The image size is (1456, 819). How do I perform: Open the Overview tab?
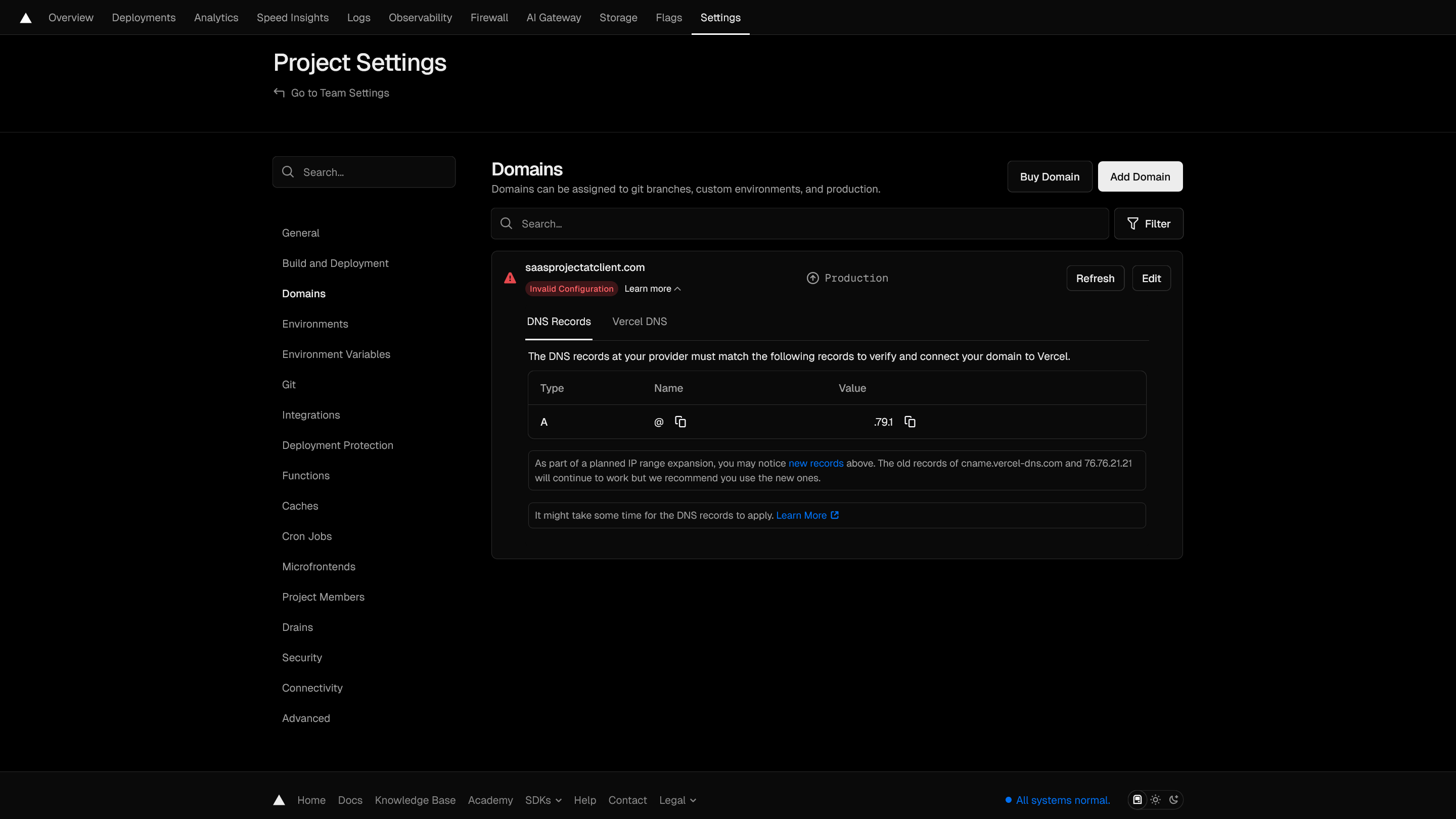pos(71,18)
